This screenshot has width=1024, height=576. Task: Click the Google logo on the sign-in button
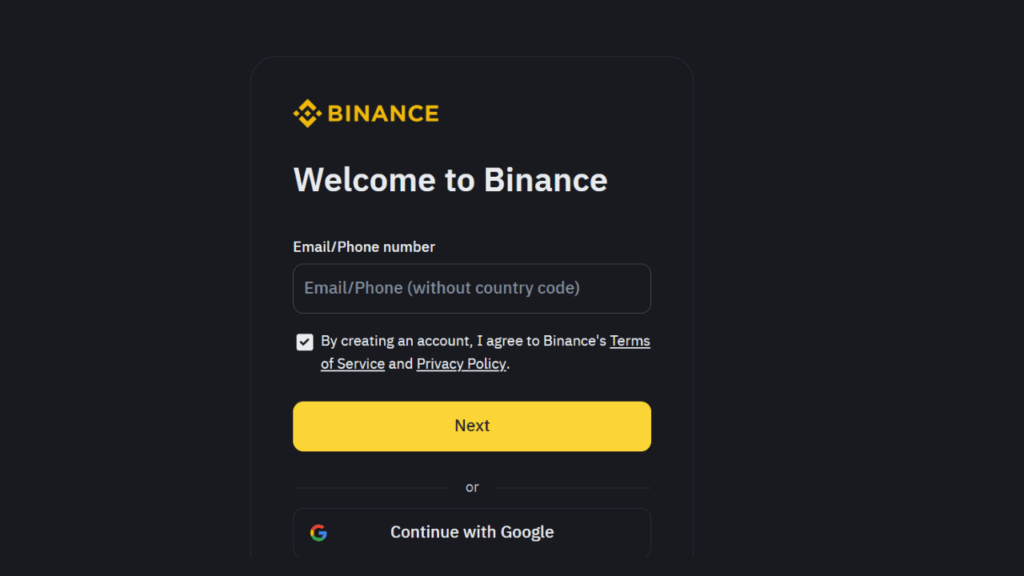pos(318,532)
